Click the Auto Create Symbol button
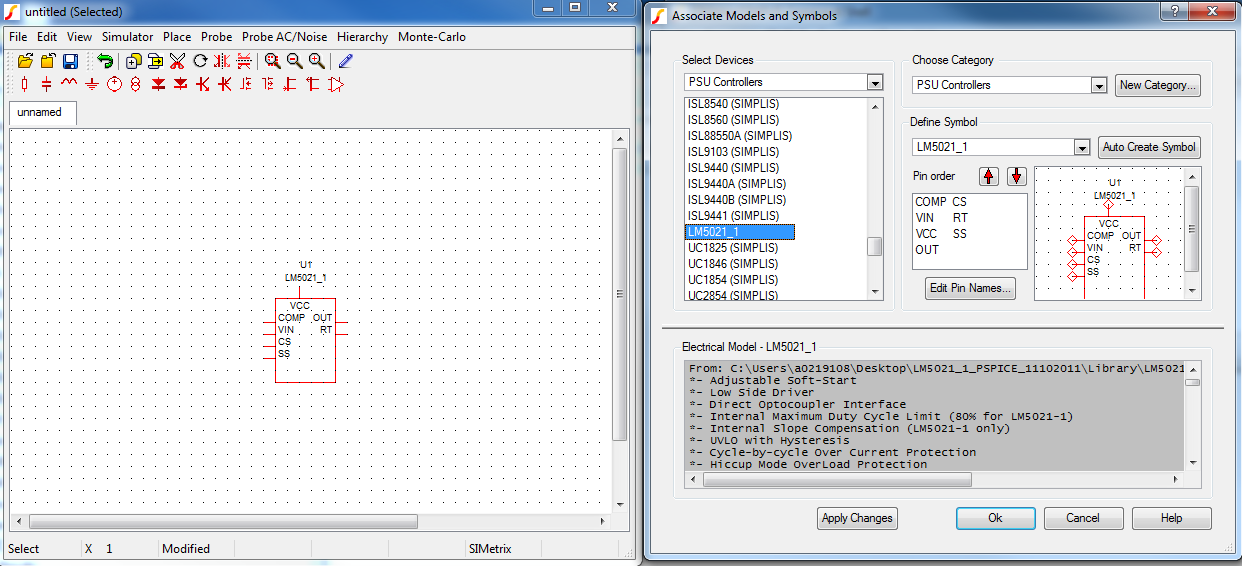1242x566 pixels. (x=1149, y=147)
